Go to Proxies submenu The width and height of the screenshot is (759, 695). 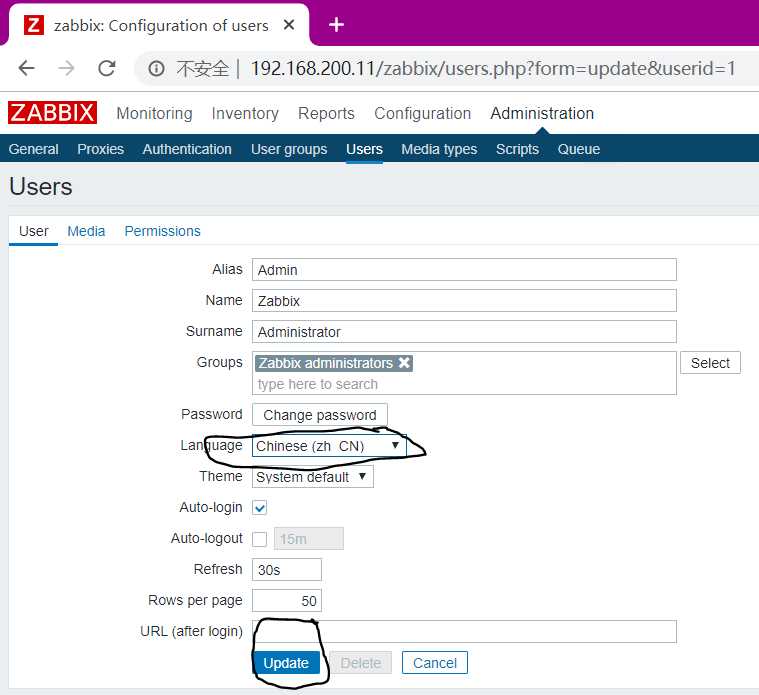click(x=101, y=149)
